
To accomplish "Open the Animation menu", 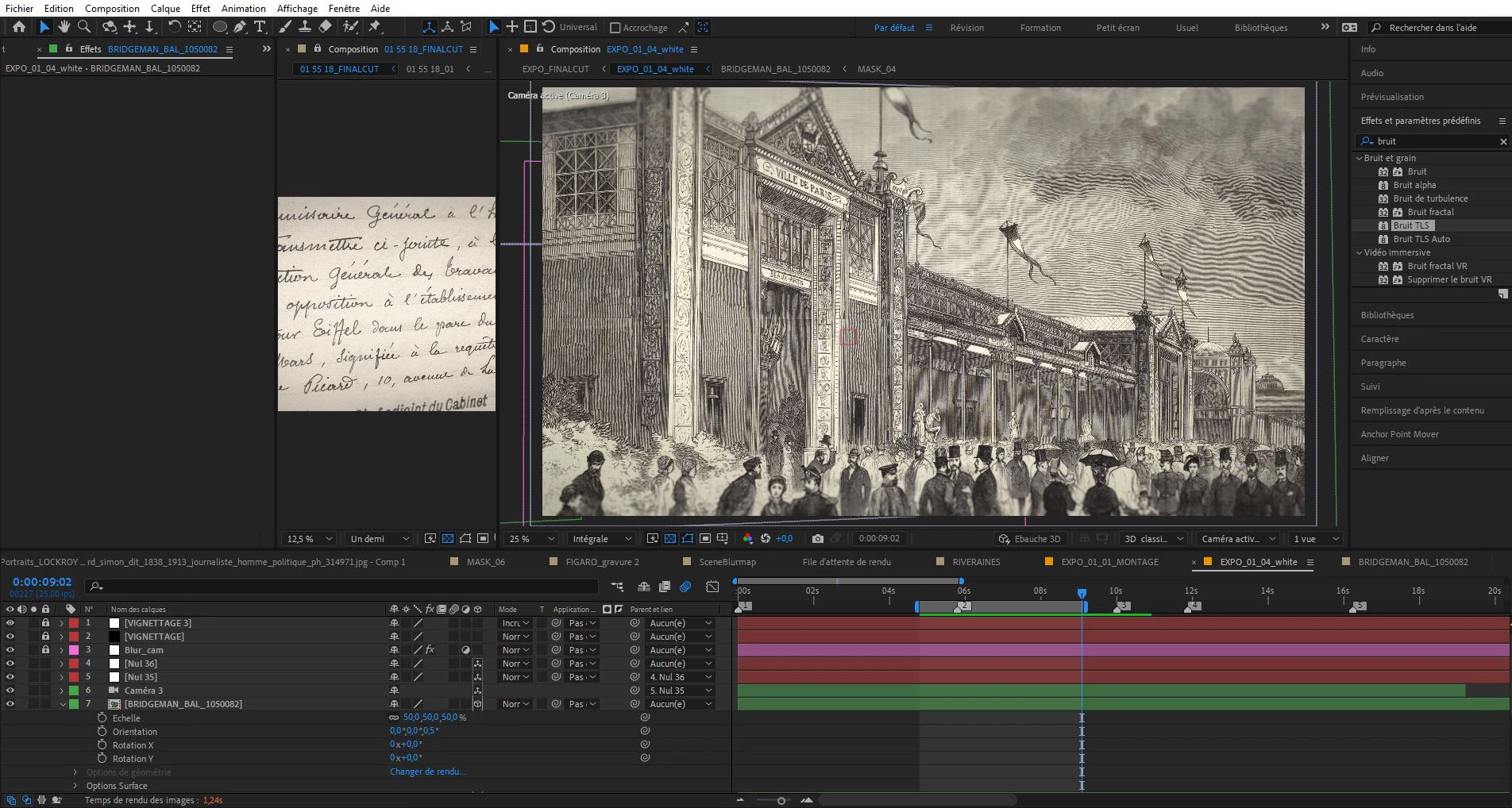I will pyautogui.click(x=243, y=8).
